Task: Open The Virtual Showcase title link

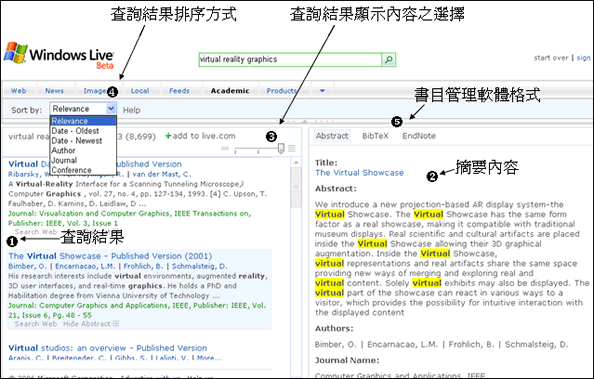Action: point(359,173)
